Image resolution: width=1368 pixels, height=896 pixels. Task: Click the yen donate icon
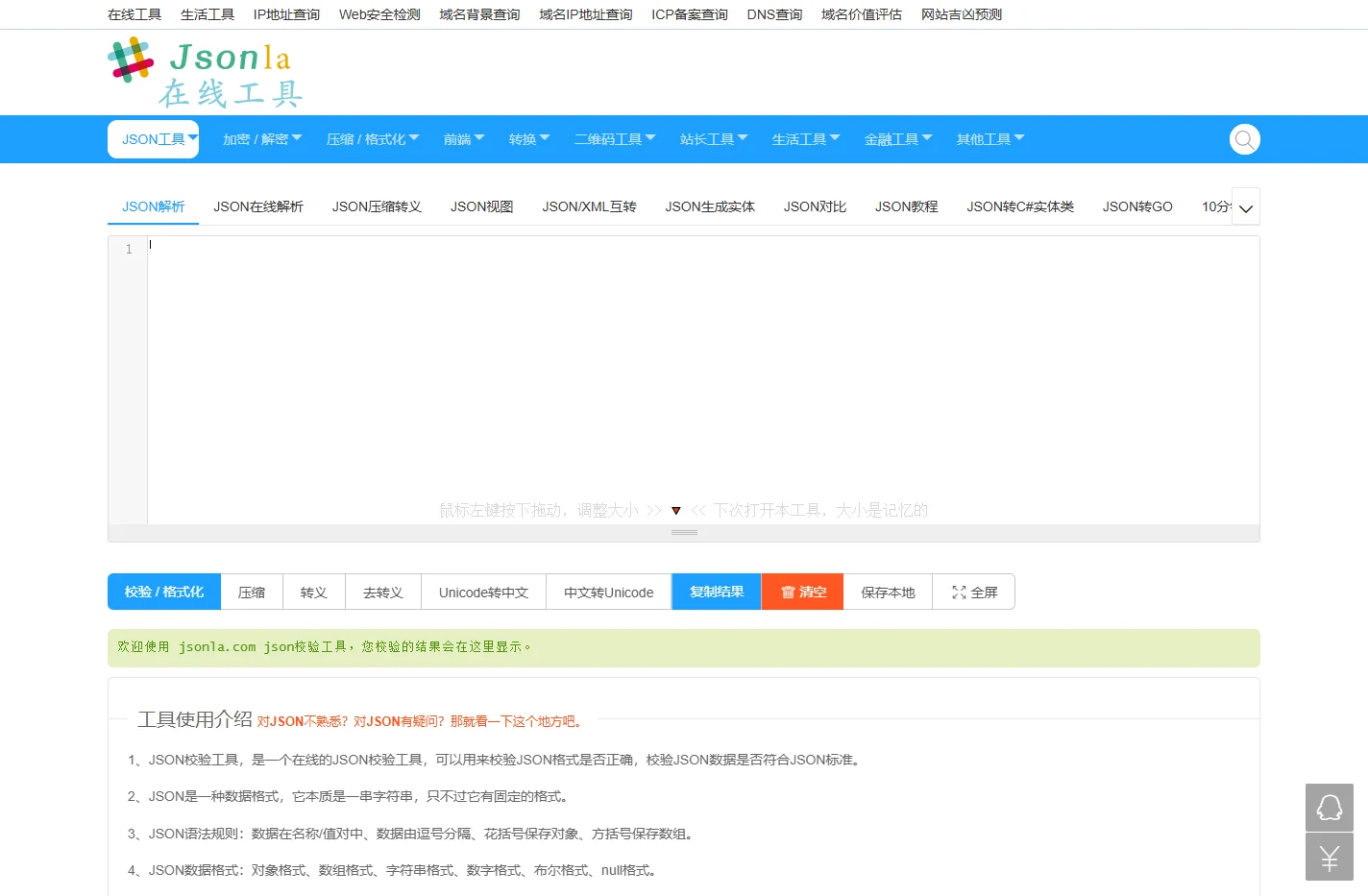point(1330,857)
